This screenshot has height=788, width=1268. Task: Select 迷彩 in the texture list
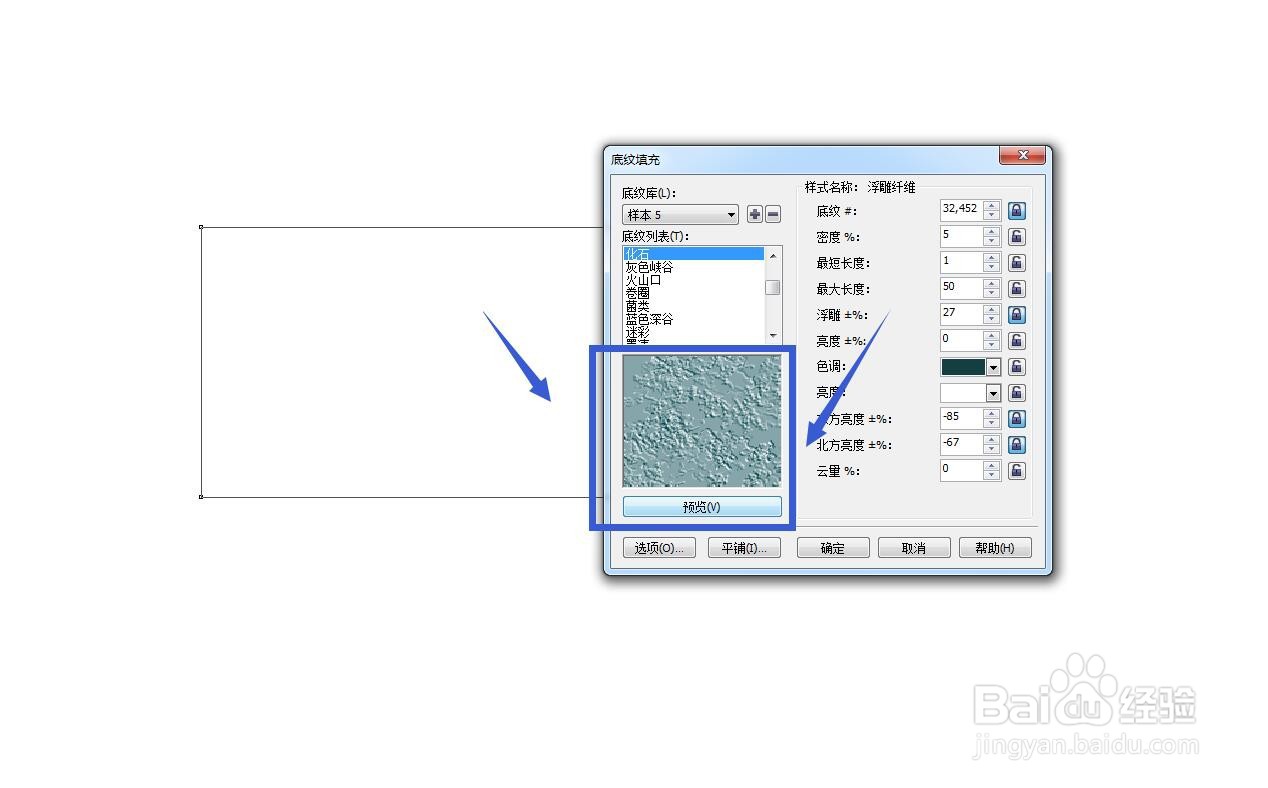pos(693,332)
